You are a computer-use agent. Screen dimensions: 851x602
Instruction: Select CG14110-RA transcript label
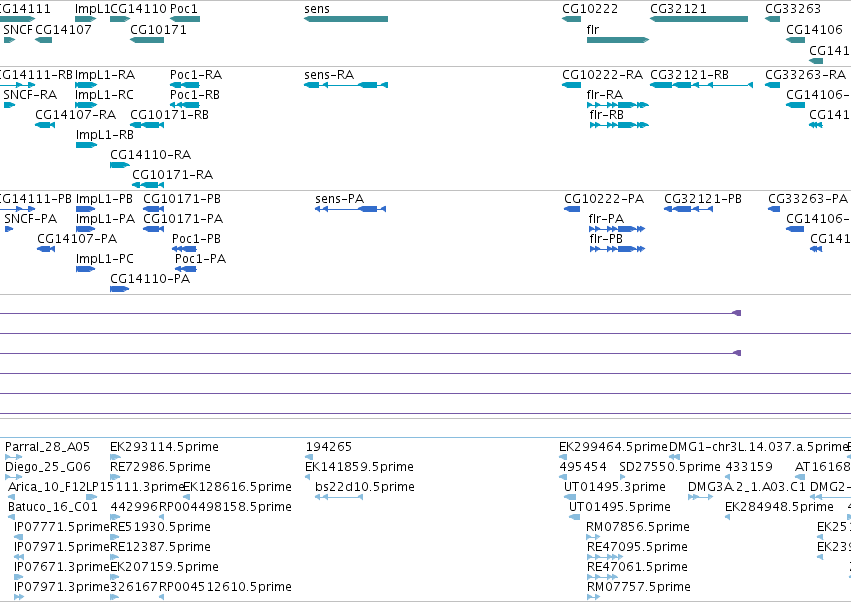[150, 155]
